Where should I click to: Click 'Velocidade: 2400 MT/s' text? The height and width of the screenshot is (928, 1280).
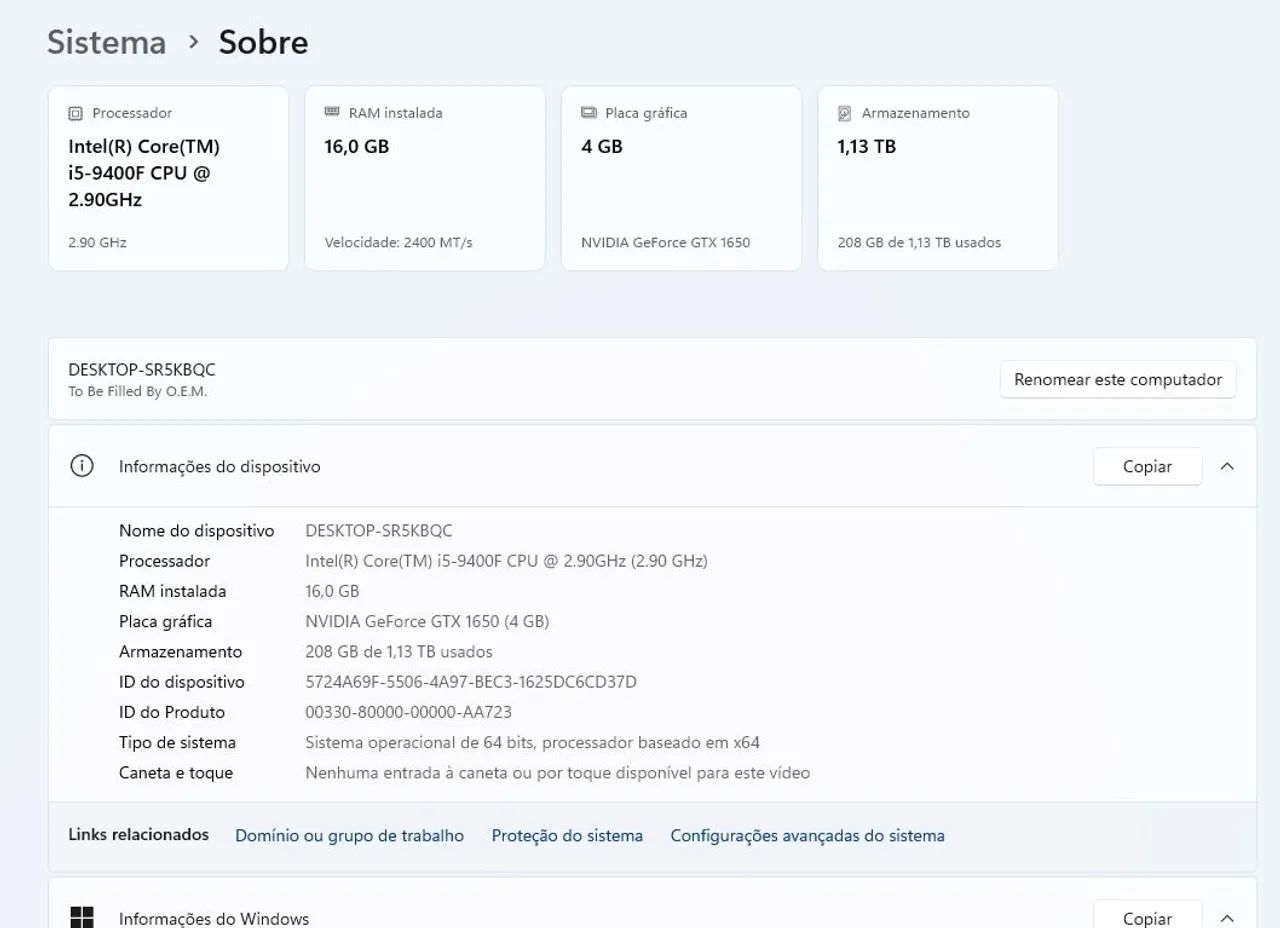[398, 242]
